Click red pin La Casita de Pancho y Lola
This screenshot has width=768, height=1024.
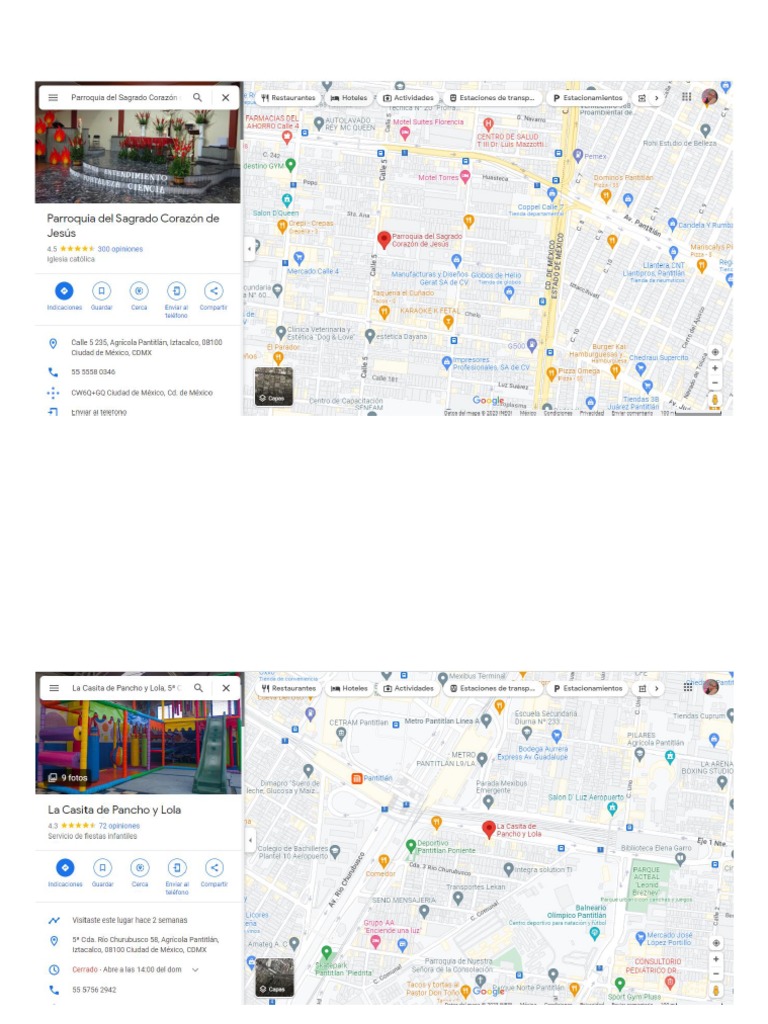click(488, 830)
